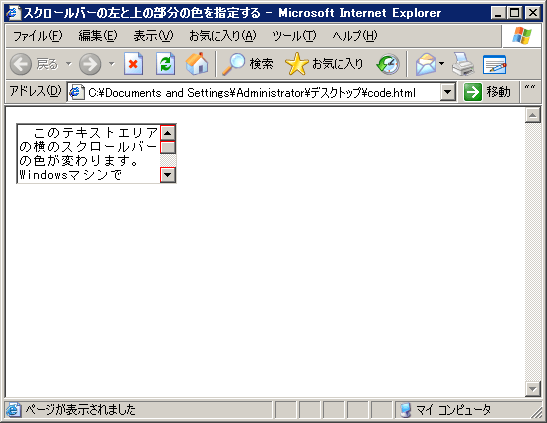Open Favorites (お気に入り) star toolbar button
This screenshot has width=547, height=423.
[324, 64]
